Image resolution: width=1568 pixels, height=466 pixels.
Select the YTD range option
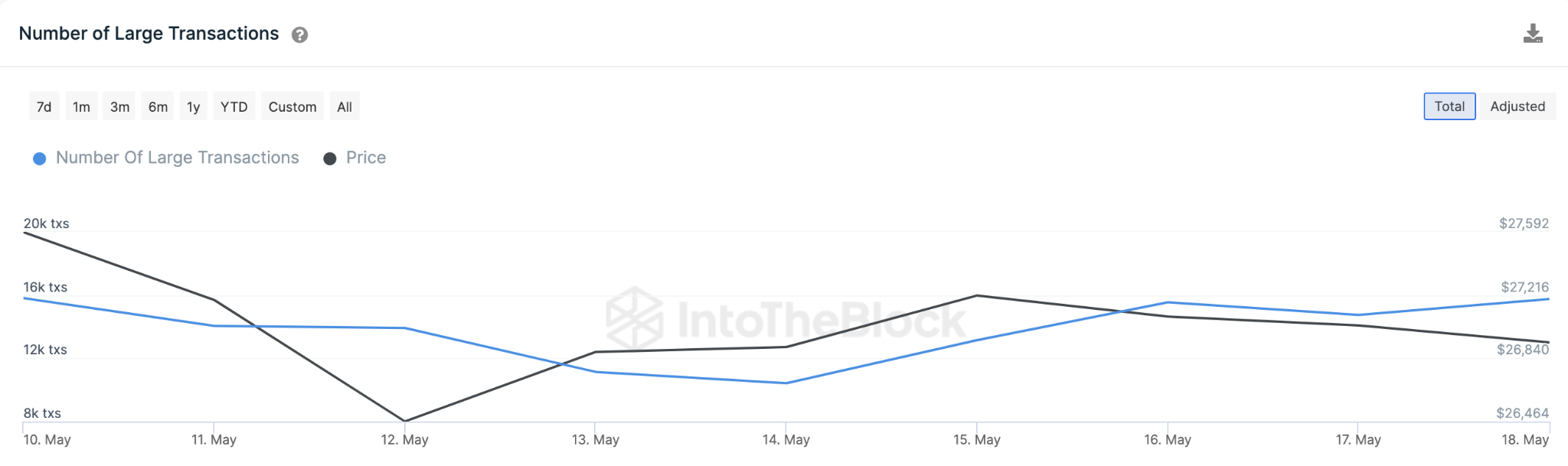pyautogui.click(x=234, y=106)
